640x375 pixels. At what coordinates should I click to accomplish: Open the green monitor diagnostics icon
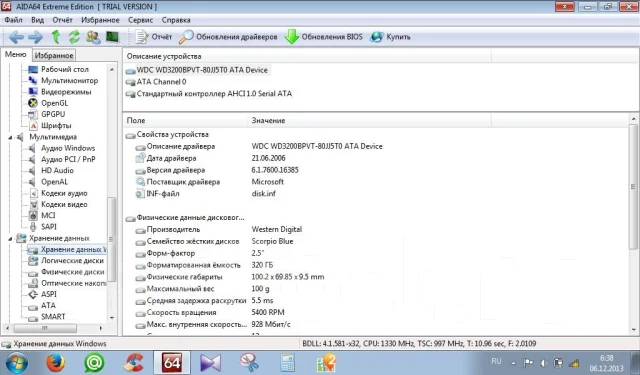tap(112, 37)
